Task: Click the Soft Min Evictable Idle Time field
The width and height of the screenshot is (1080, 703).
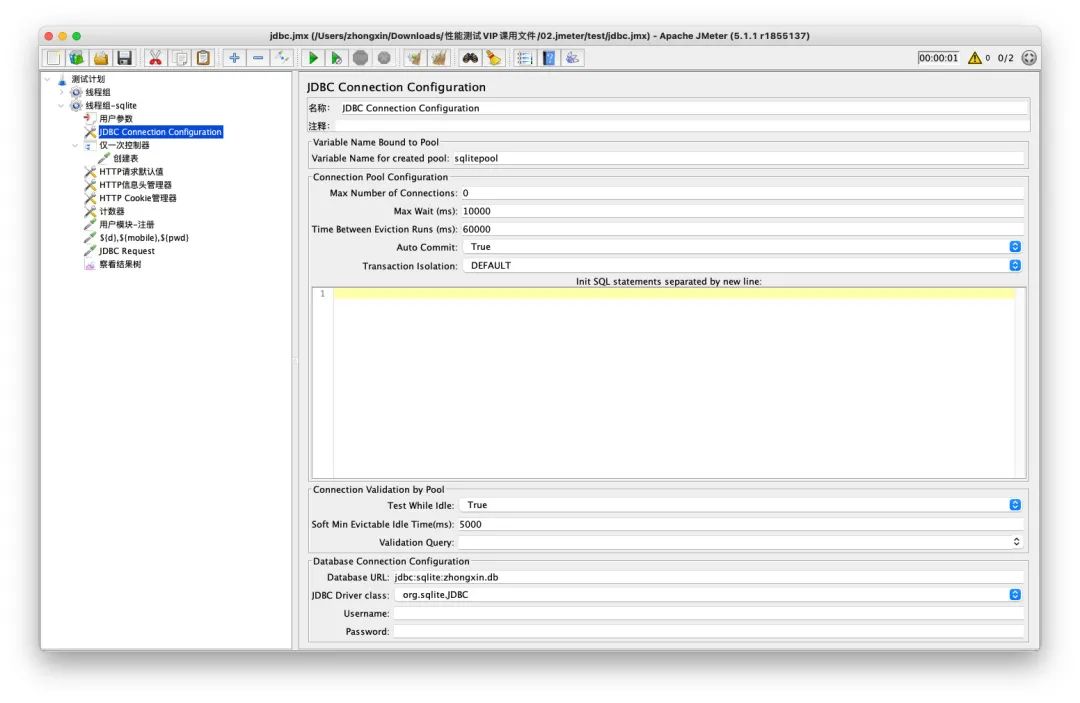Action: (x=741, y=525)
